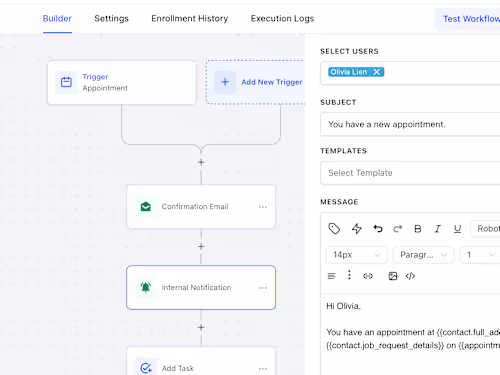Insert a link using the link icon

[x=368, y=276]
